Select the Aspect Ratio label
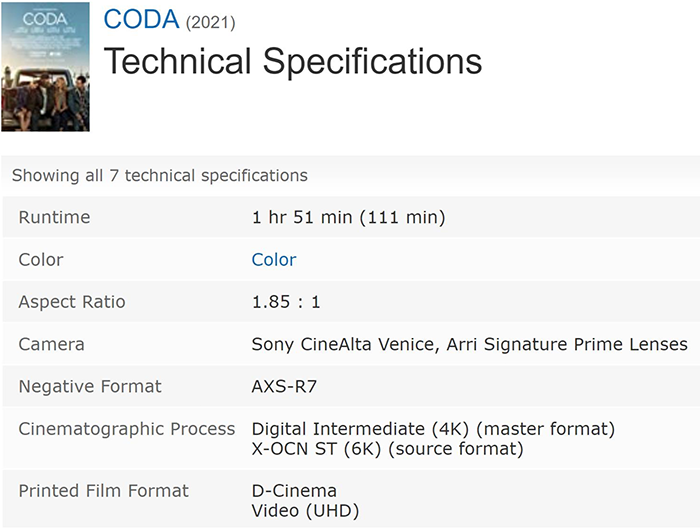This screenshot has height=530, width=700. [72, 302]
